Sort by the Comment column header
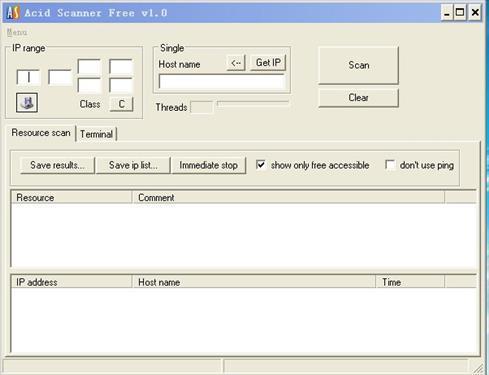Image resolution: width=489 pixels, height=375 pixels. pyautogui.click(x=288, y=197)
